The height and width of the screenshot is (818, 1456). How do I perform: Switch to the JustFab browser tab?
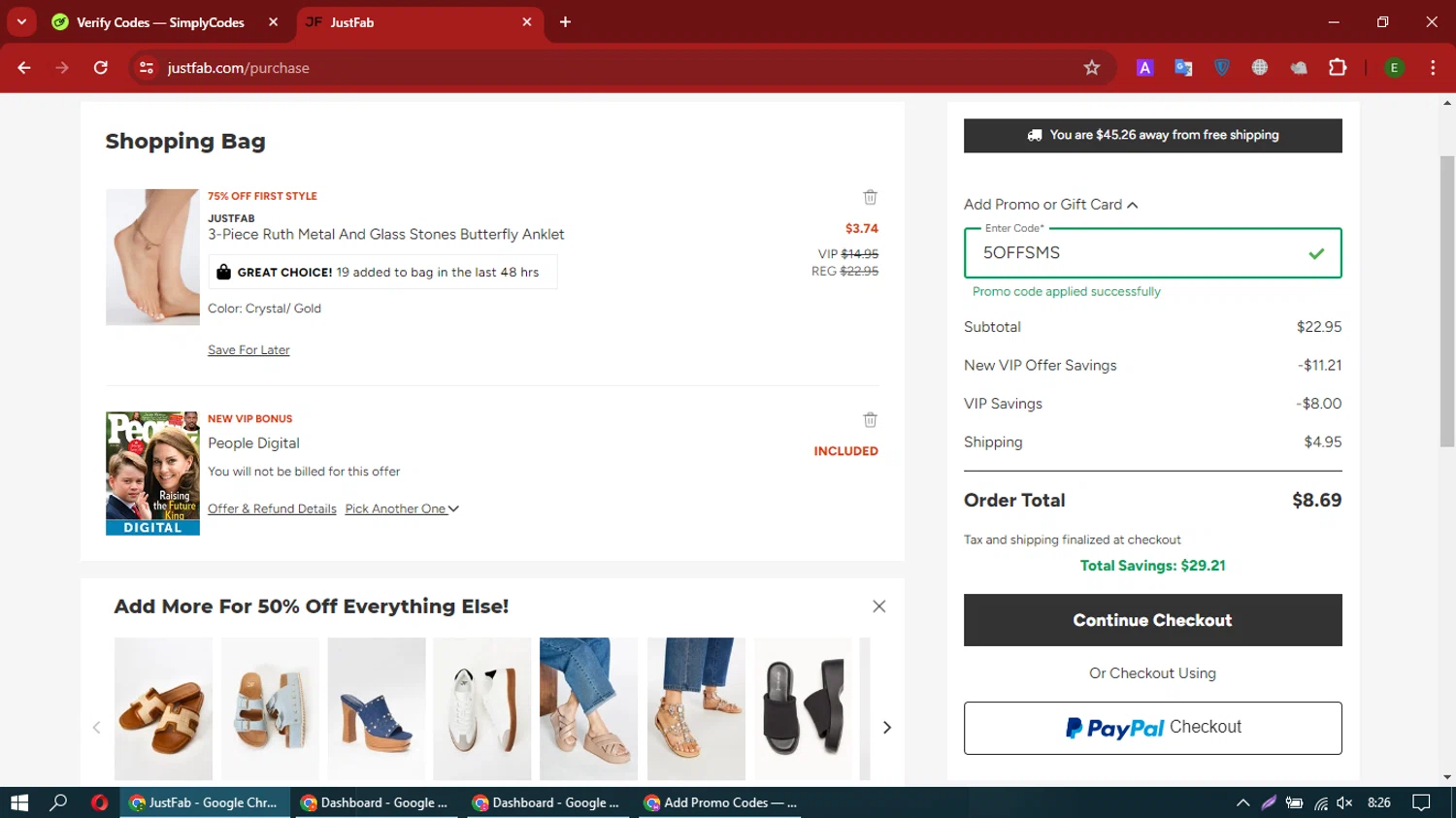(x=419, y=22)
